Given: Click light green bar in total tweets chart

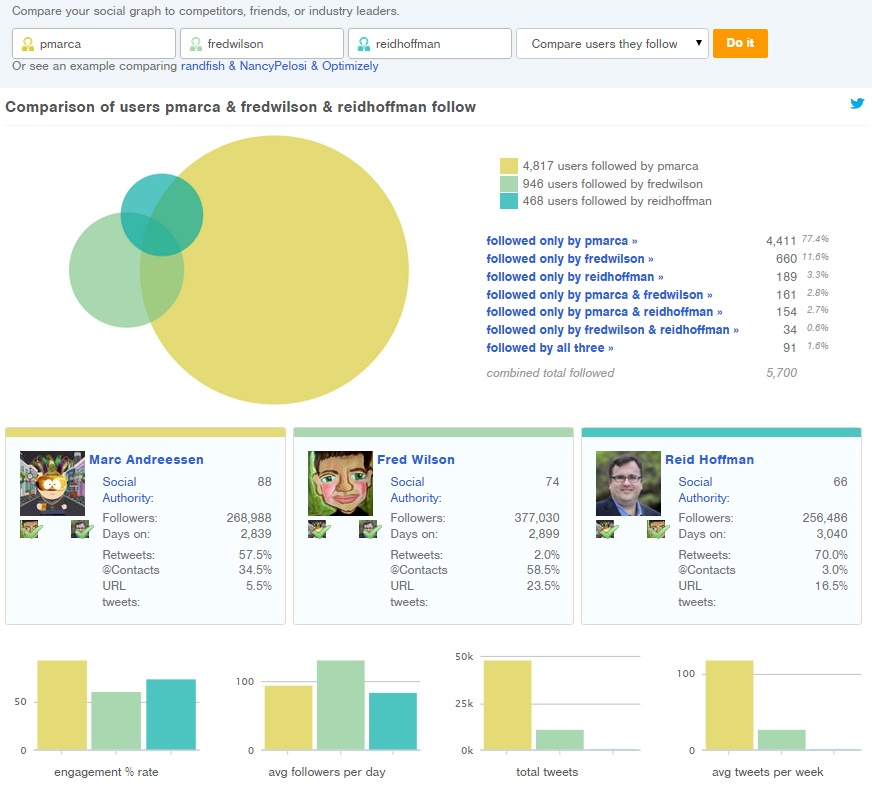Looking at the screenshot, I should [x=560, y=740].
